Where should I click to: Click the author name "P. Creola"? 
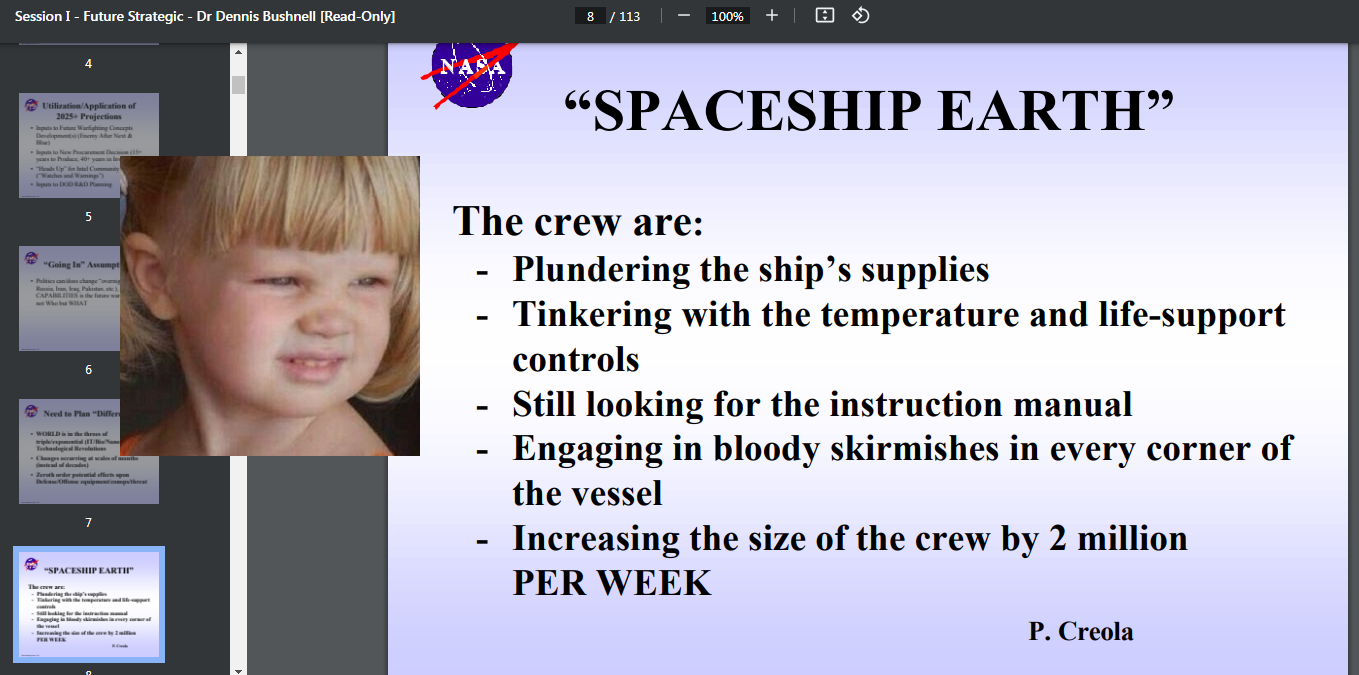tap(1080, 631)
